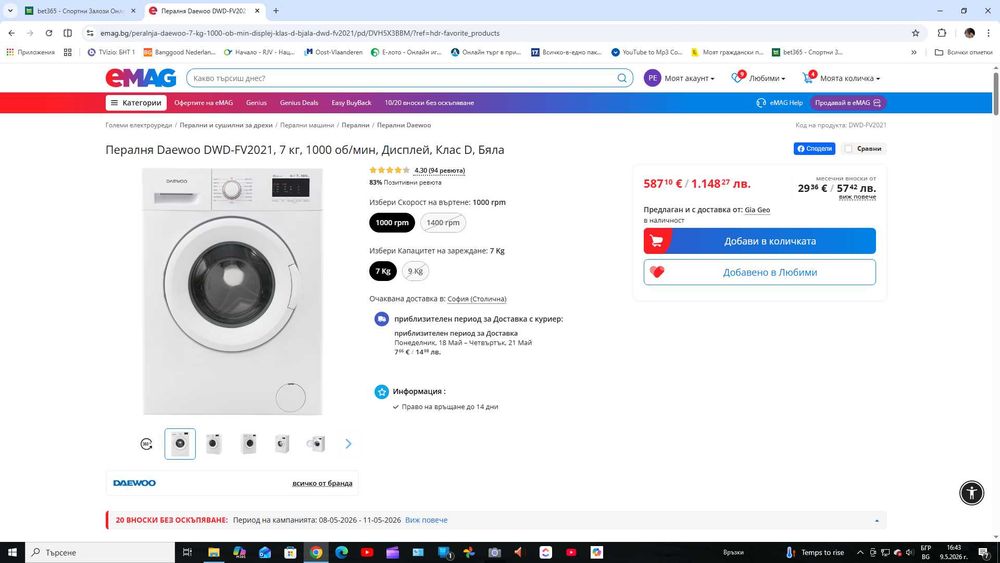The height and width of the screenshot is (563, 1000).
Task: Toggle the Добавено в Любими favorite button
Action: point(760,272)
